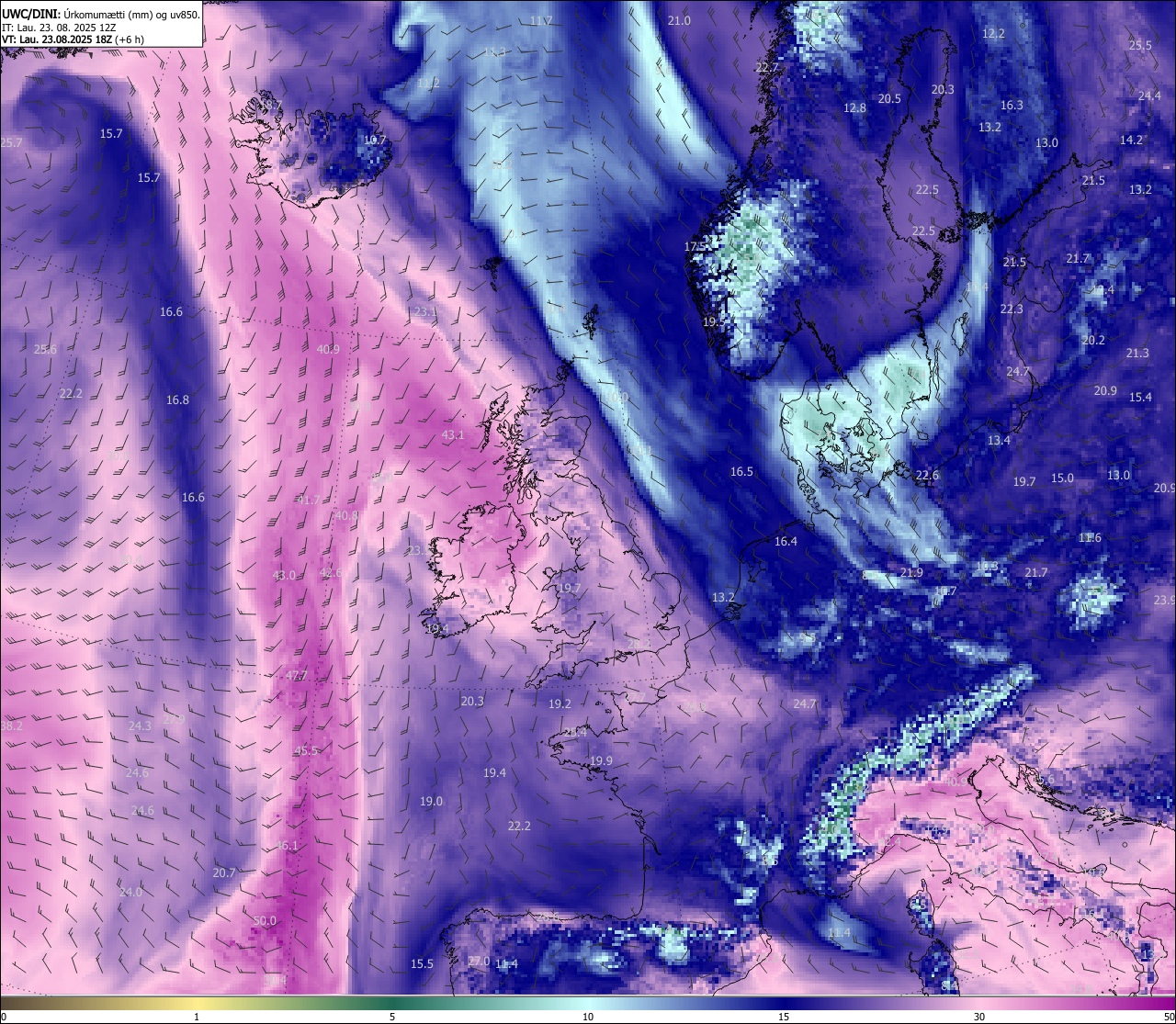Select the 20.5 value label
1176x1024 pixels.
coord(889,98)
